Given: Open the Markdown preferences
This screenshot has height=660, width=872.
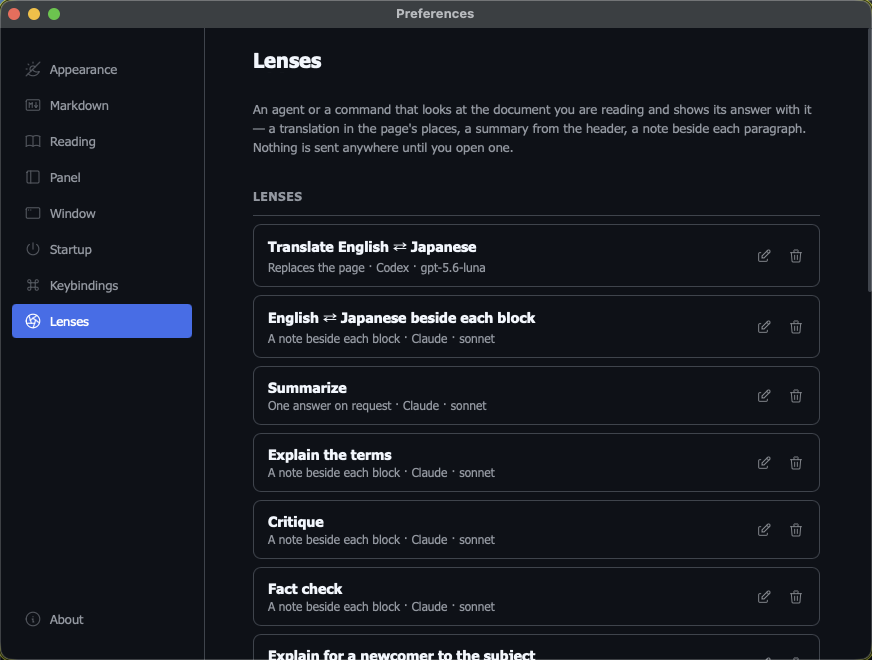Looking at the screenshot, I should click(102, 106).
